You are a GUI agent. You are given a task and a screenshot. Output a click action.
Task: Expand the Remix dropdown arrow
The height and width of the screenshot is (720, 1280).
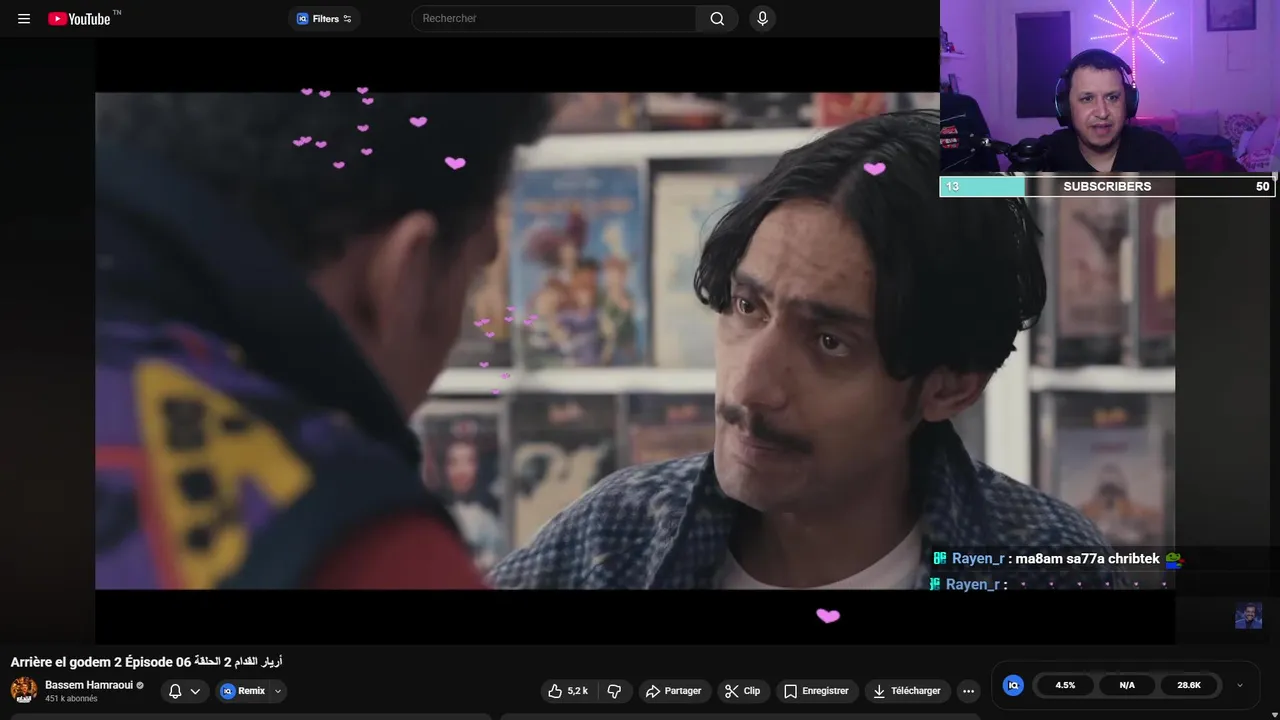coord(278,691)
